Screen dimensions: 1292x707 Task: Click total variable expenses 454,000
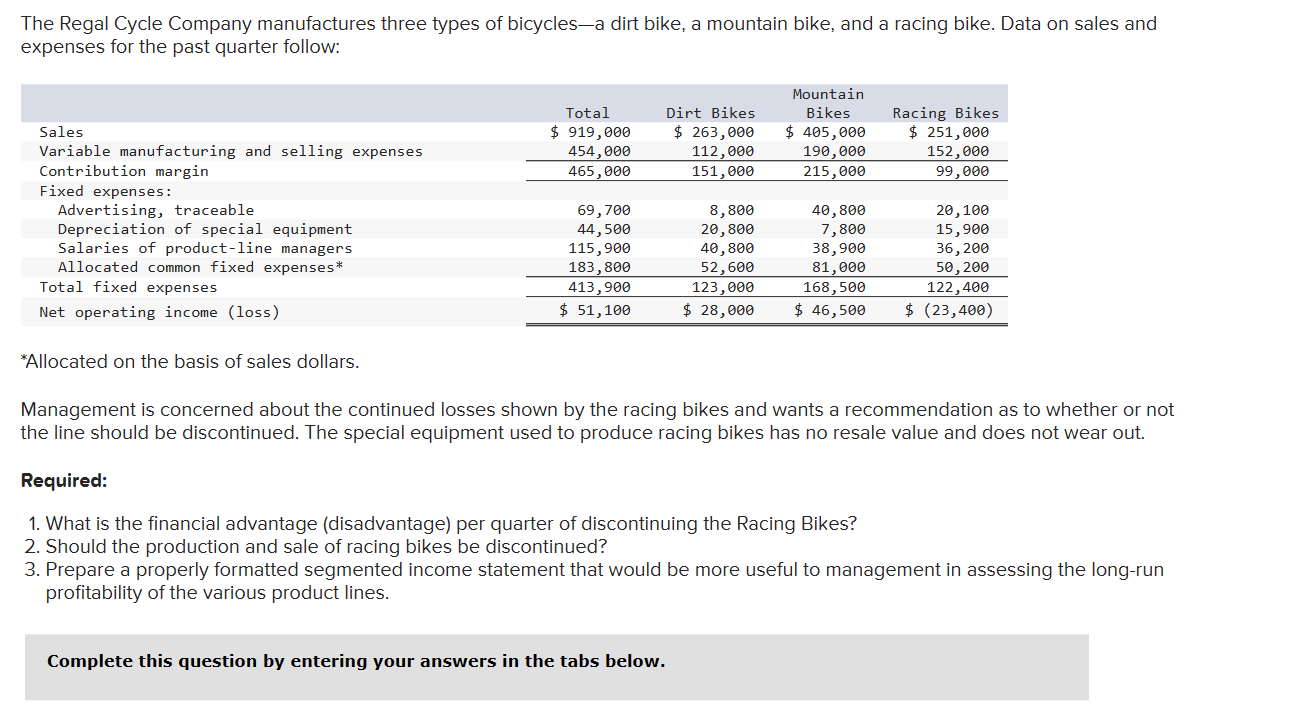pos(600,151)
